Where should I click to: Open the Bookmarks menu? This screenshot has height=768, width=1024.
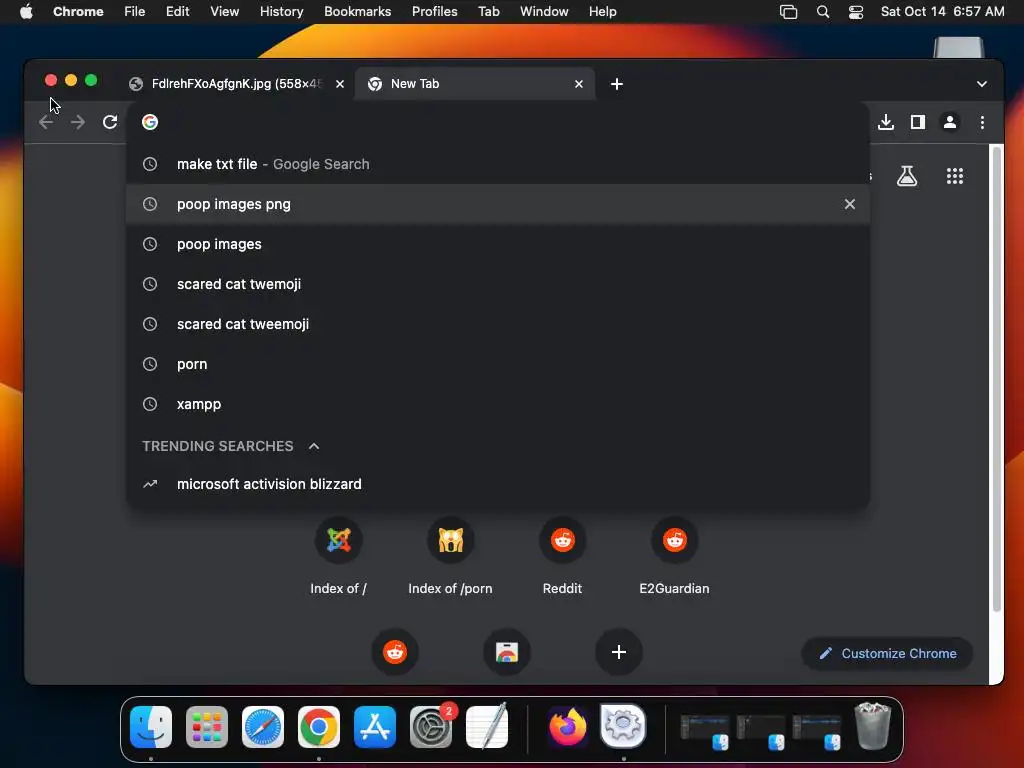pos(358,12)
